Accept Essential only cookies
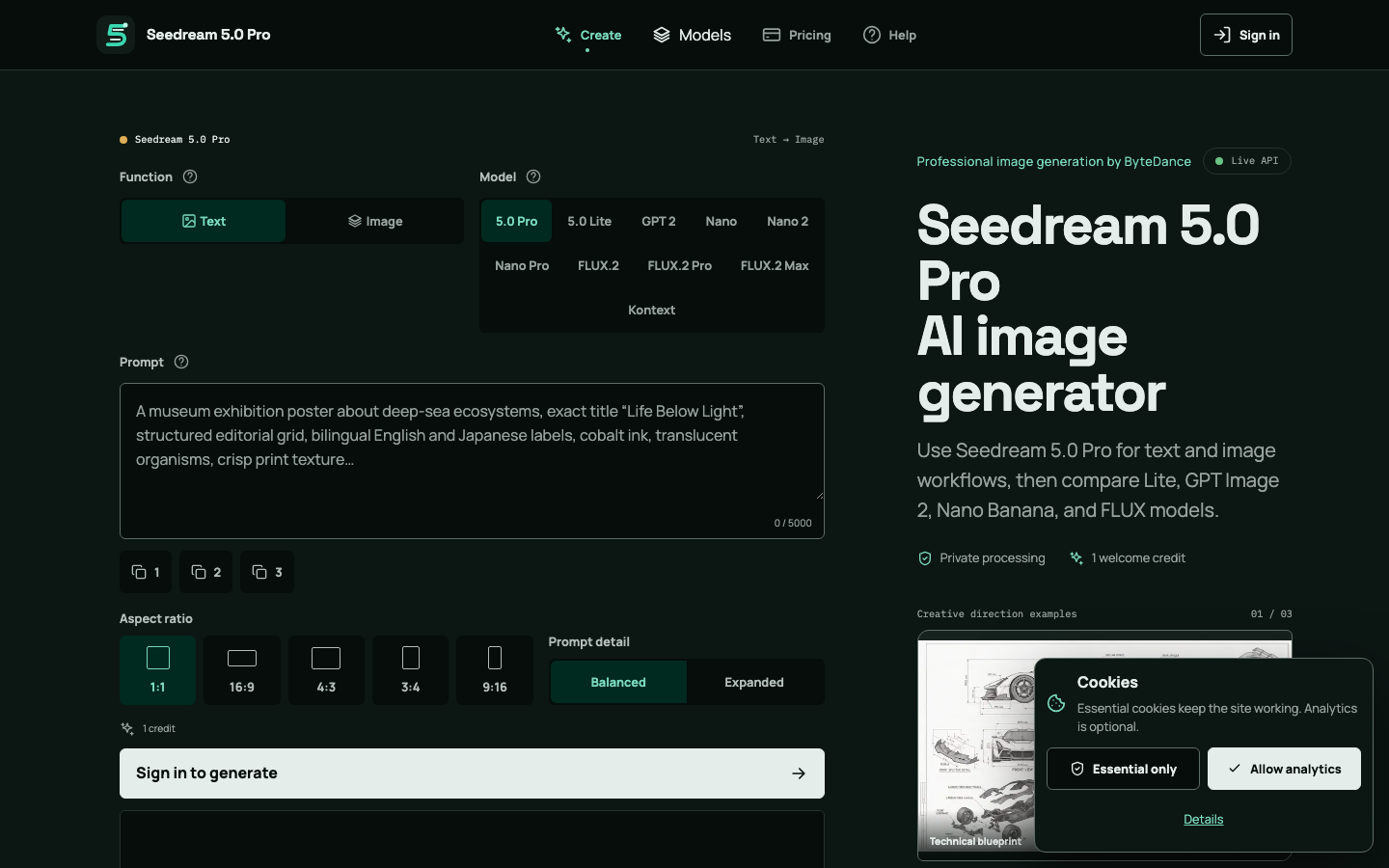The width and height of the screenshot is (1389, 868). coord(1123,769)
